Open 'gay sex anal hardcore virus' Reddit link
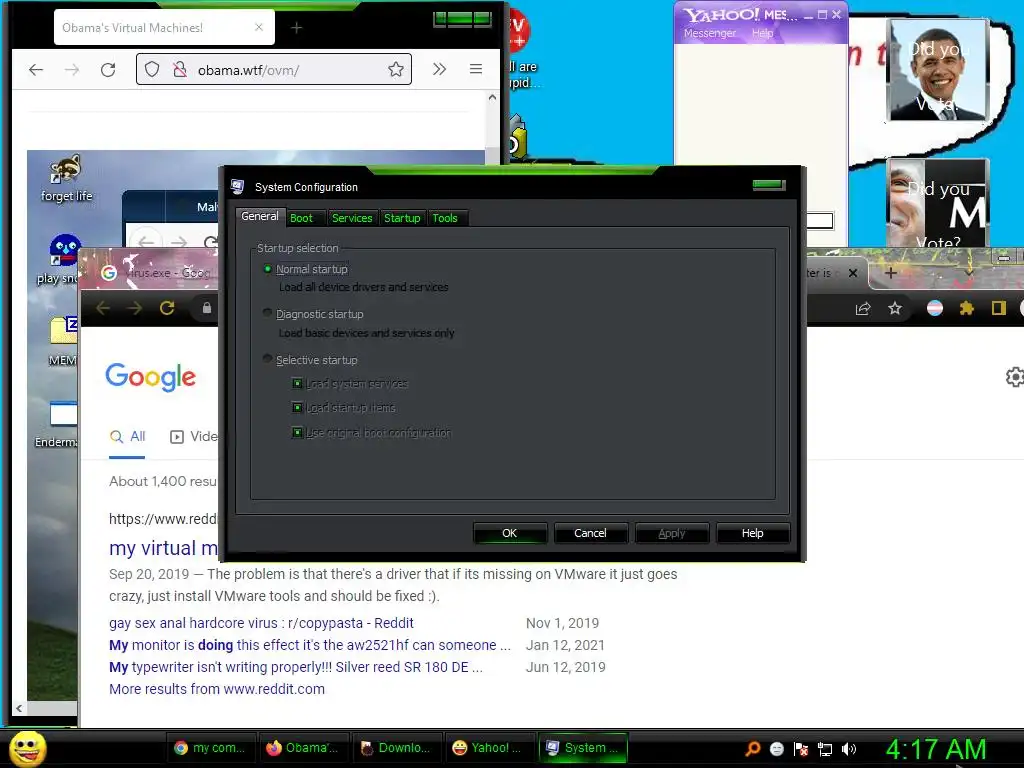The image size is (1024, 768). (261, 623)
